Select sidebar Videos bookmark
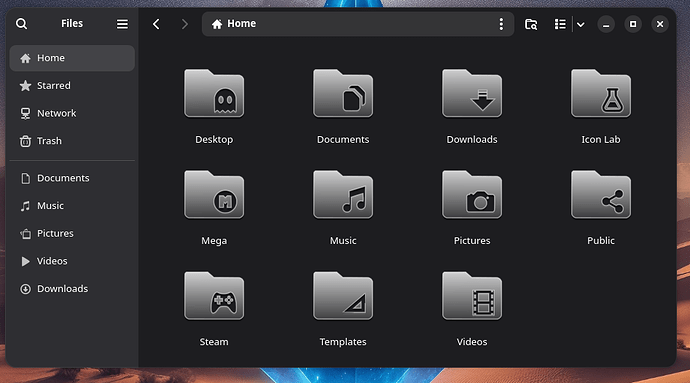 [x=72, y=261]
